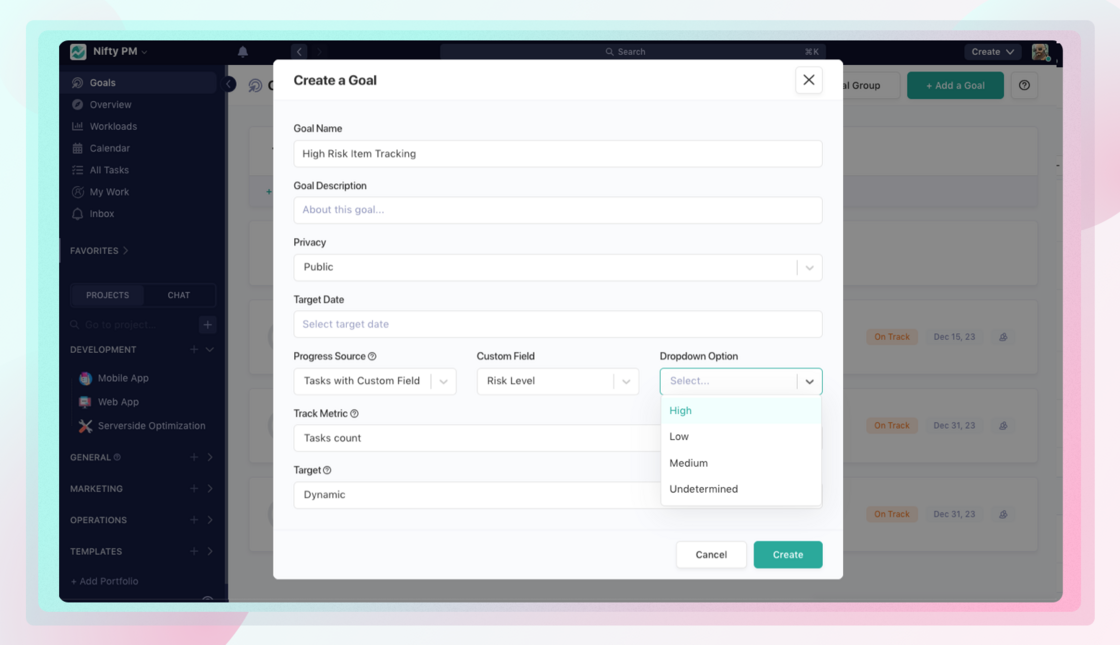
Task: Open the help question mark icon
Action: click(1024, 86)
